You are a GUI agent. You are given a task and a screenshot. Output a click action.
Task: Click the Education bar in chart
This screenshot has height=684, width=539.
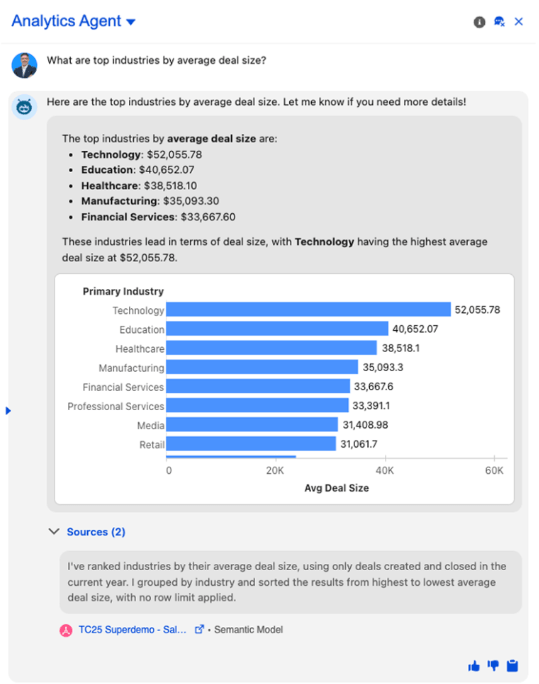click(277, 328)
